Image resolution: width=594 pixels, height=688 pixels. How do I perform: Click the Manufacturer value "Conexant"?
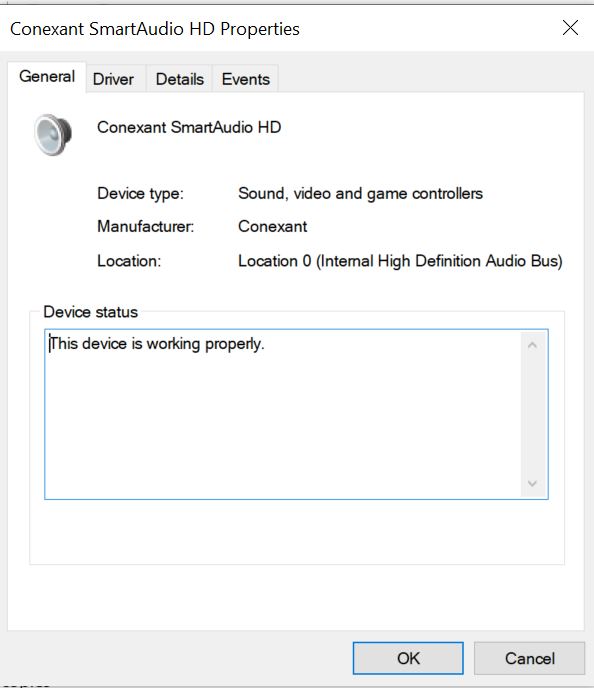(272, 226)
